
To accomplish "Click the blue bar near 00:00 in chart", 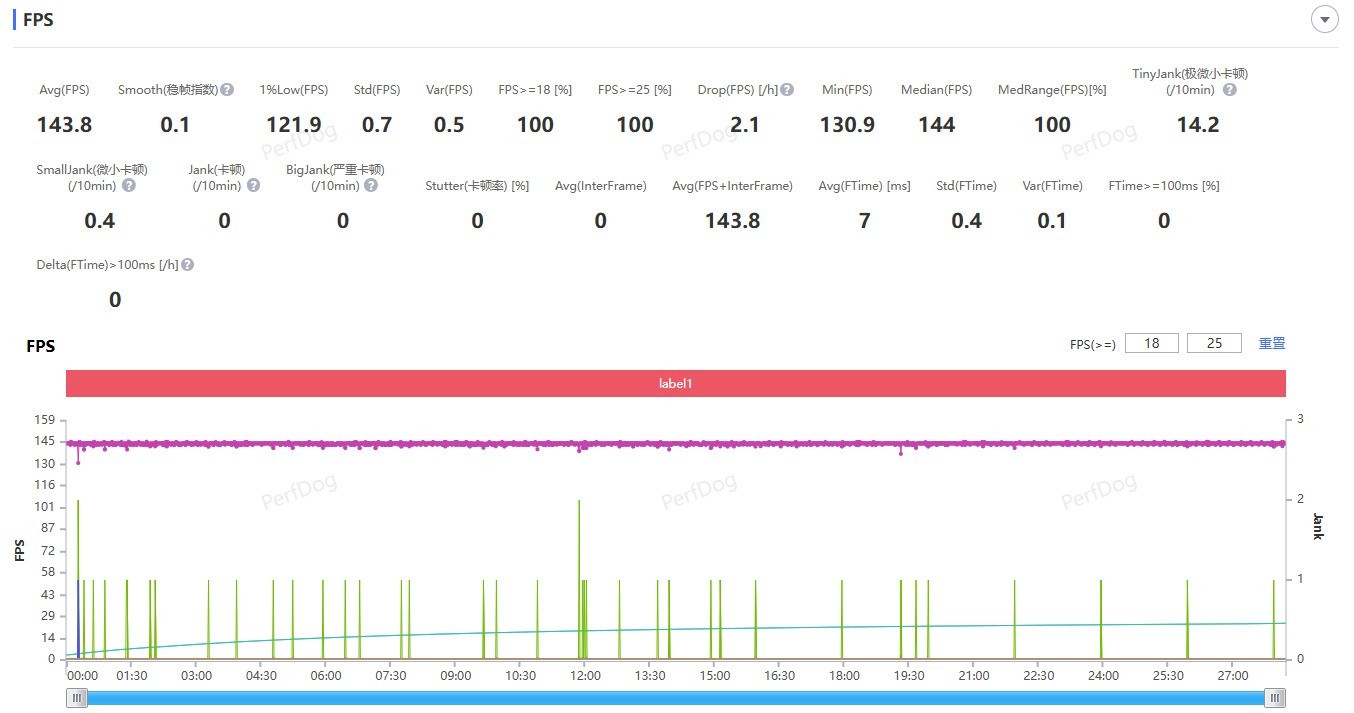I will pyautogui.click(x=78, y=620).
